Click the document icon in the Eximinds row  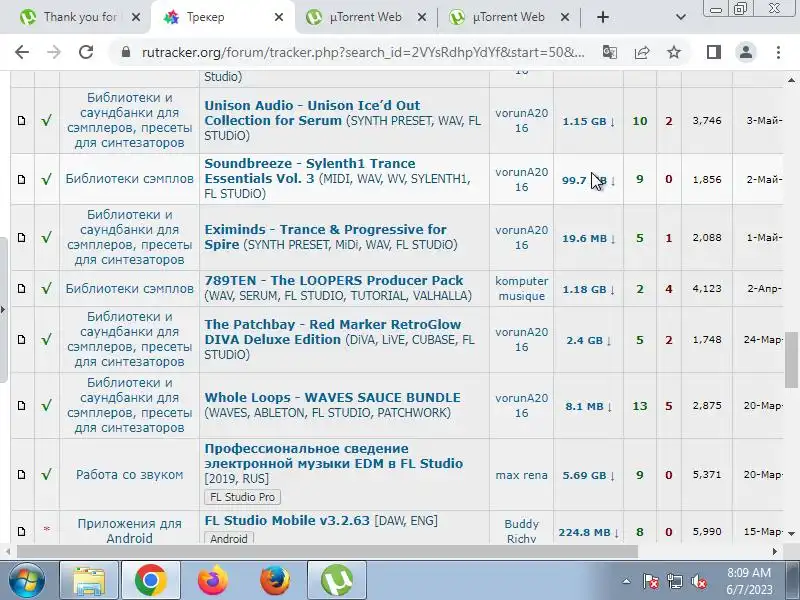(21, 237)
